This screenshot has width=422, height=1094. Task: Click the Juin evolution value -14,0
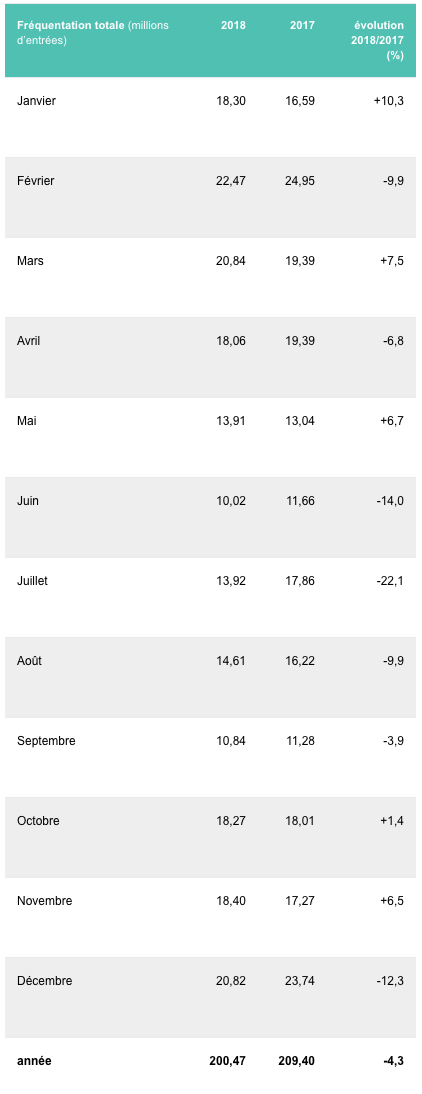390,501
